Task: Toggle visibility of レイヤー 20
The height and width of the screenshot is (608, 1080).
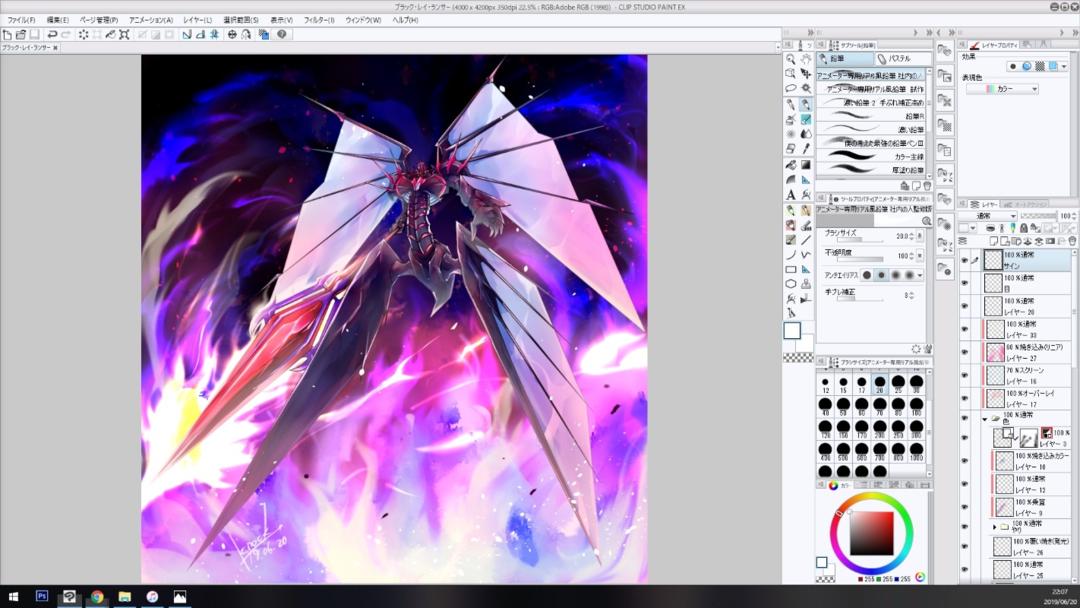Action: pyautogui.click(x=964, y=306)
